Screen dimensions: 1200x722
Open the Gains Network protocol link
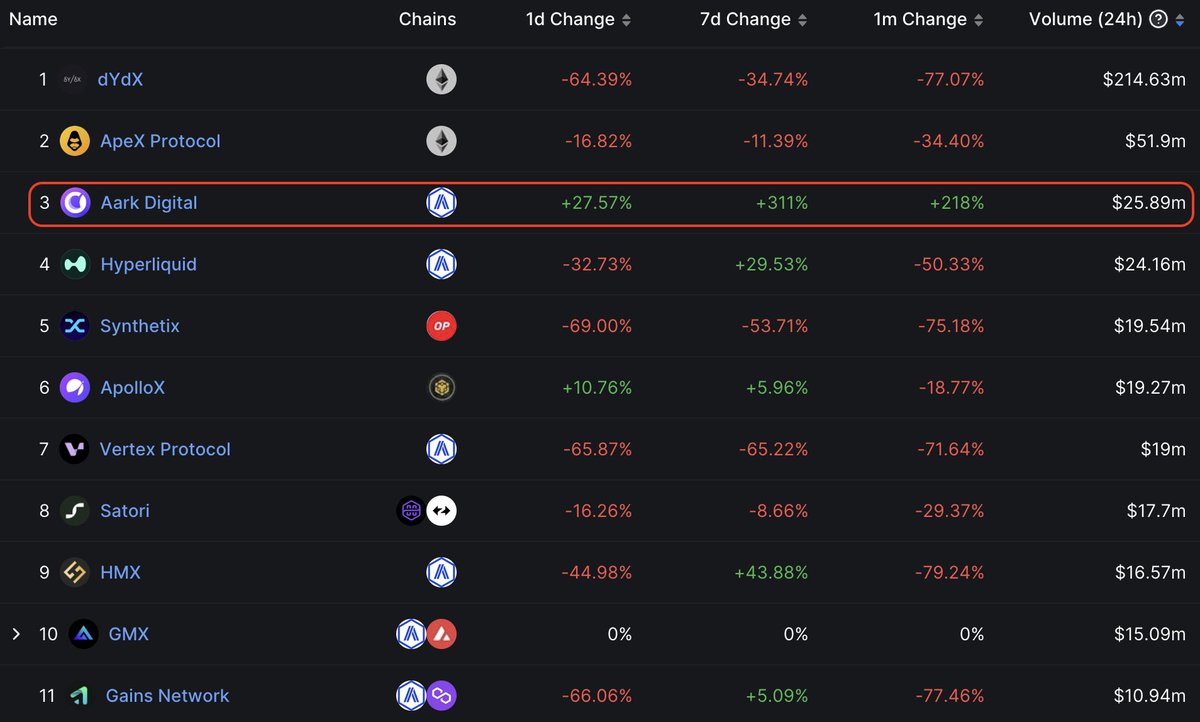[x=167, y=695]
